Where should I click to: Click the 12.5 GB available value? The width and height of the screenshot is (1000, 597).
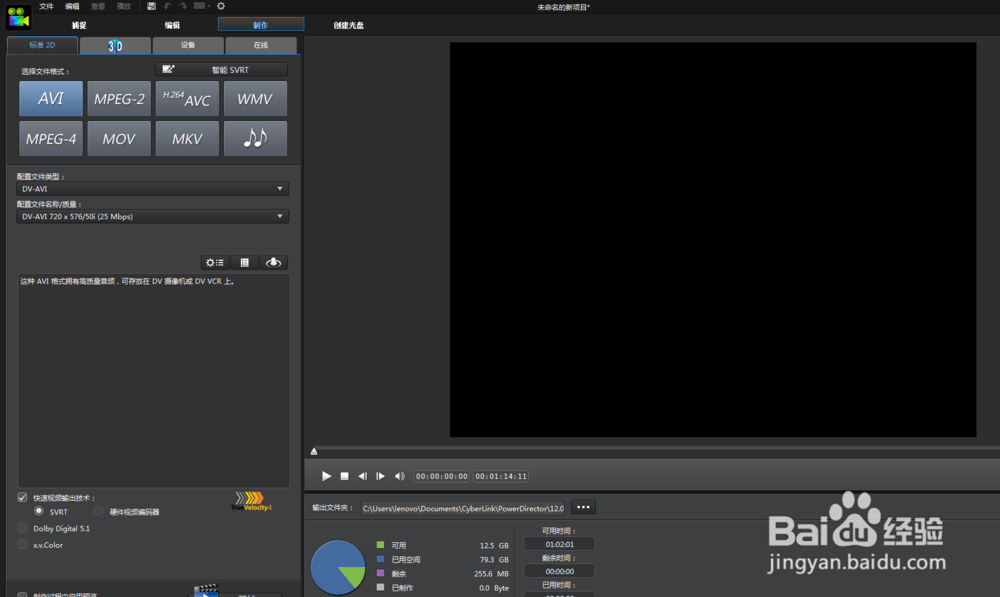[494, 545]
